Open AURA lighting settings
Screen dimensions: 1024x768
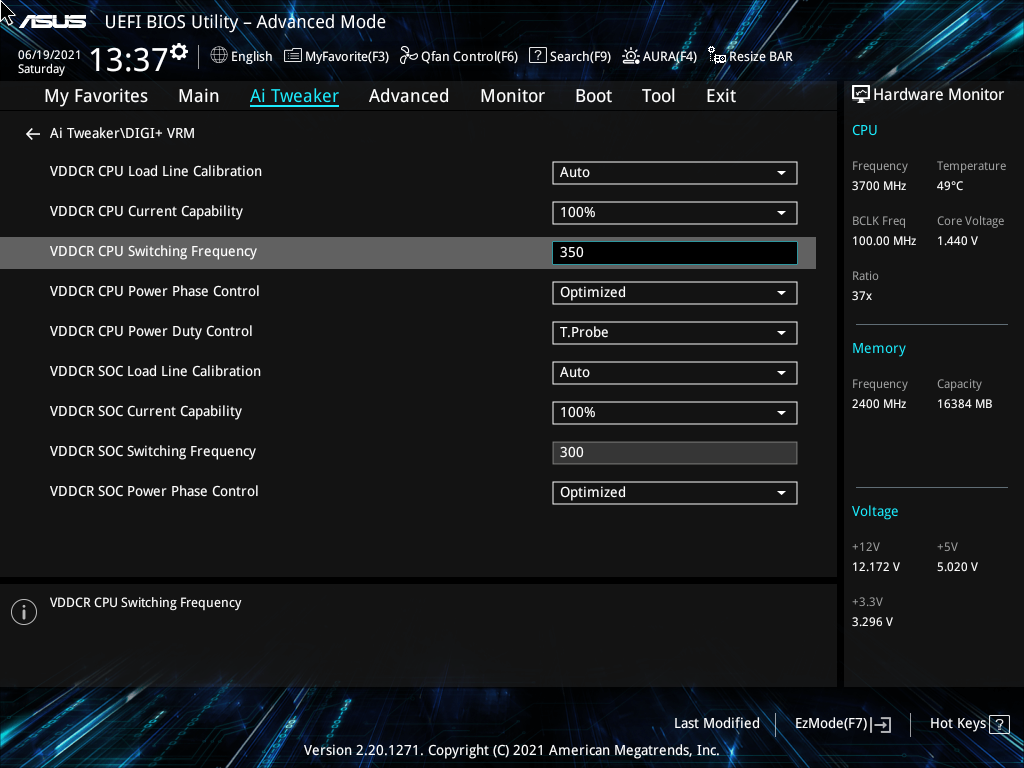pyautogui.click(x=659, y=56)
